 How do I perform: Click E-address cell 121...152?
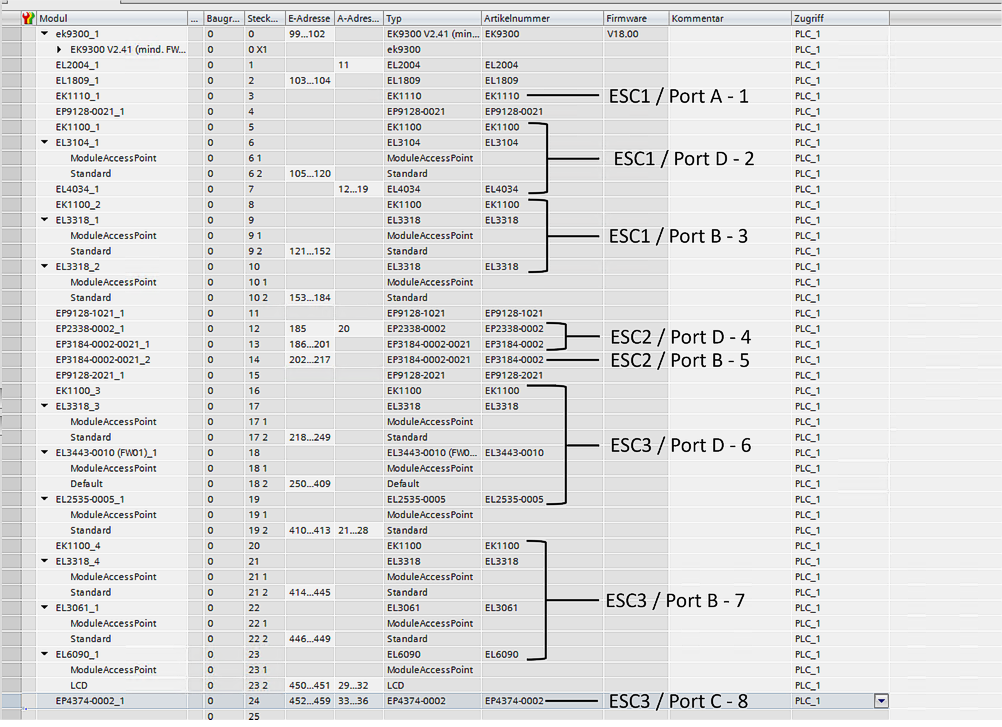click(310, 251)
